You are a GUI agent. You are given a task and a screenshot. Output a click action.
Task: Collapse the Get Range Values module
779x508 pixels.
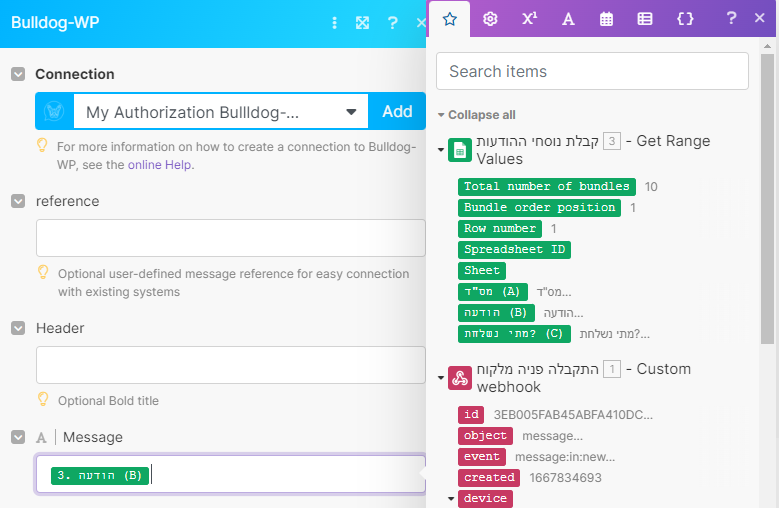click(x=441, y=149)
